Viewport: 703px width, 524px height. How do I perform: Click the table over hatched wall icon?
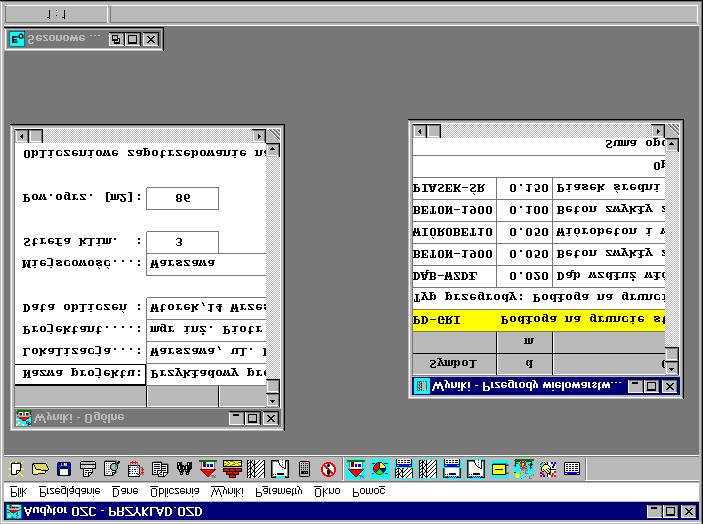point(404,469)
